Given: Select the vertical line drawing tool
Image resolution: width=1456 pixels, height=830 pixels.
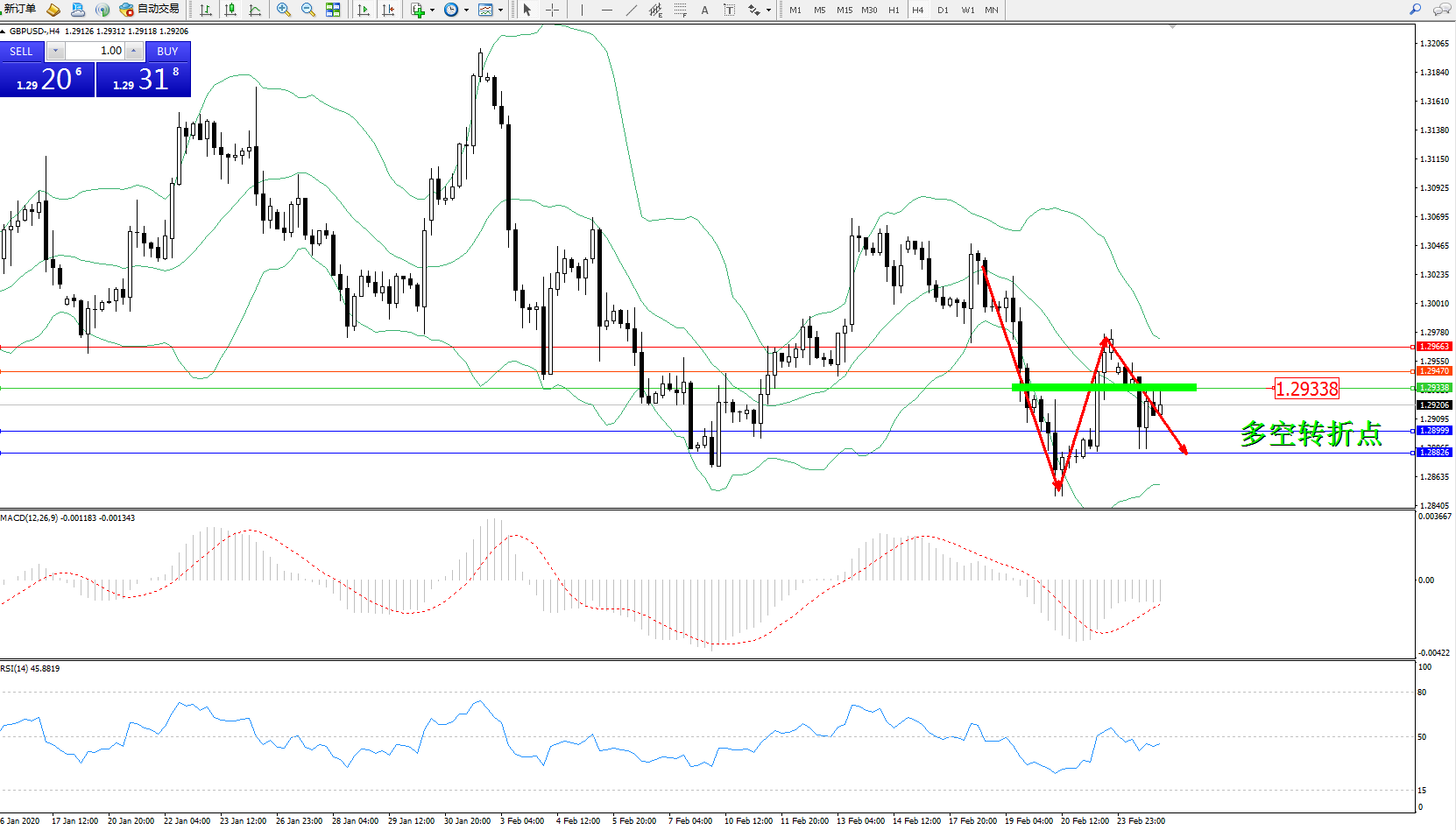Looking at the screenshot, I should tap(582, 10).
